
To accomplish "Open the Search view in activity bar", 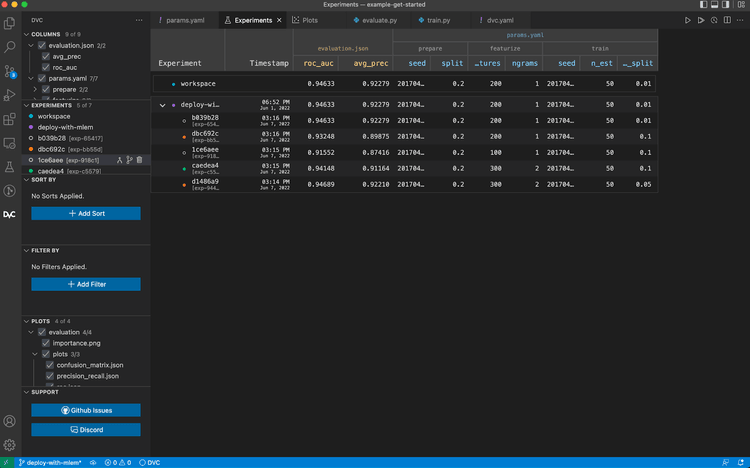I will click(x=10, y=47).
